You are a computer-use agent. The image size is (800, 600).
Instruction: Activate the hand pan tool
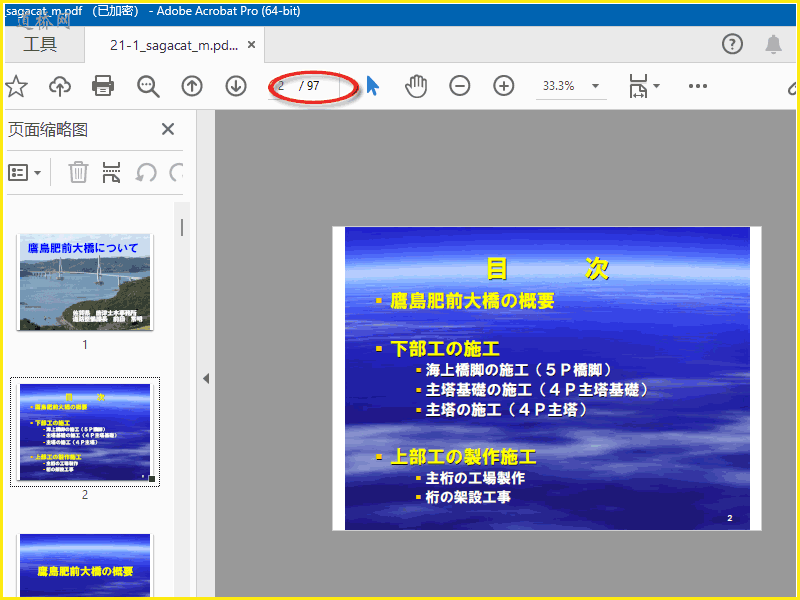pyautogui.click(x=416, y=86)
